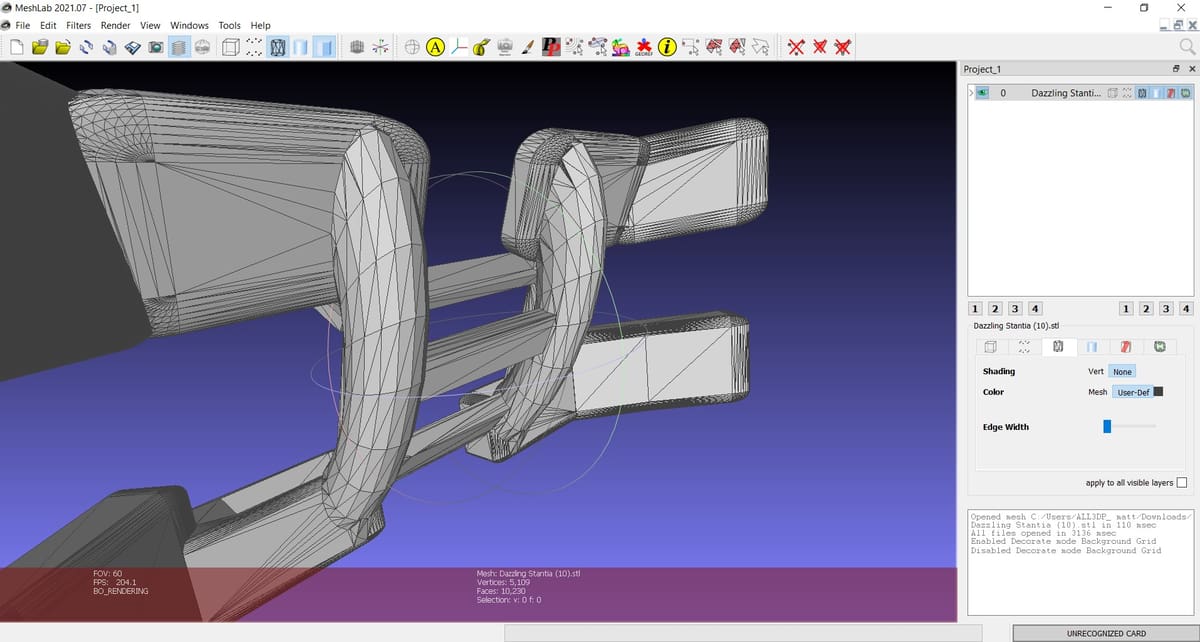1200x642 pixels.
Task: Open quality mapper rainbow icon
Action: tap(620, 47)
